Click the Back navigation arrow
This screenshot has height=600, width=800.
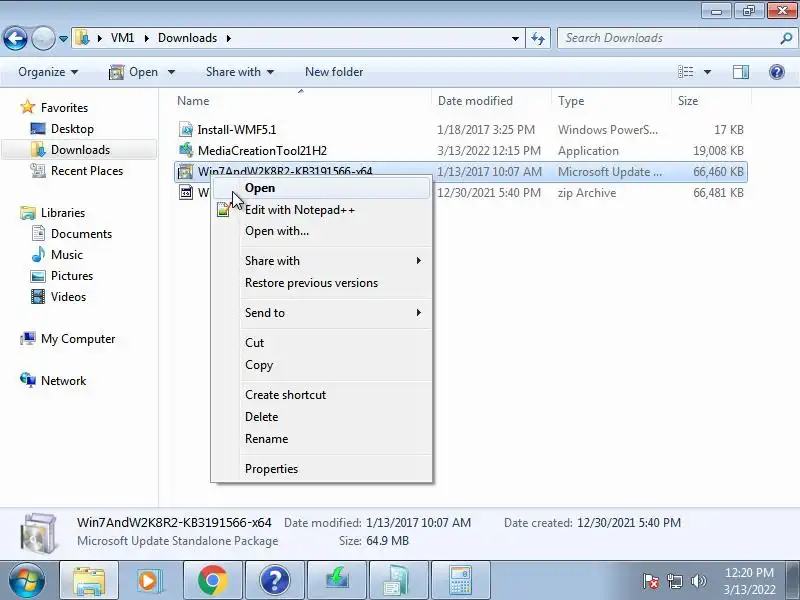pyautogui.click(x=15, y=38)
